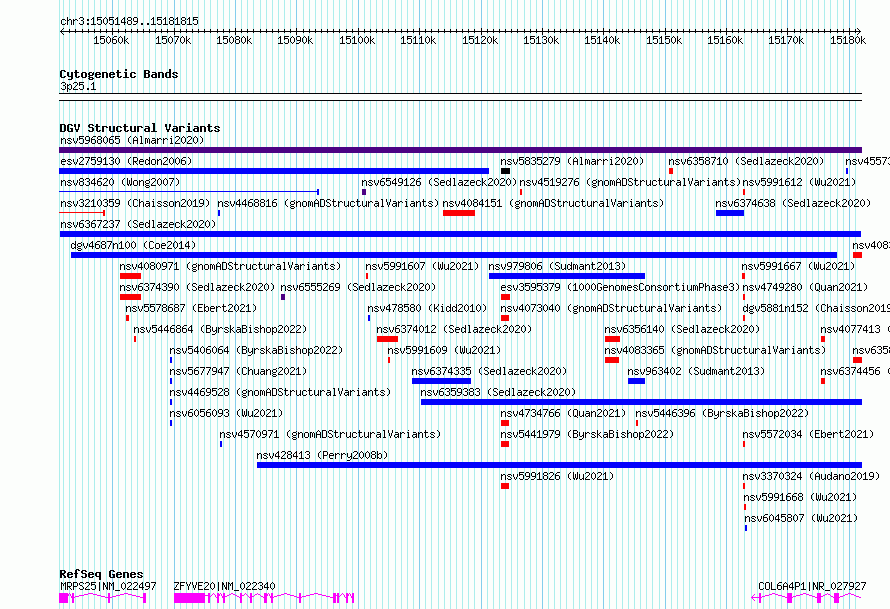
Task: Select the nsv4084151 gnomAD label
Action: 553,203
